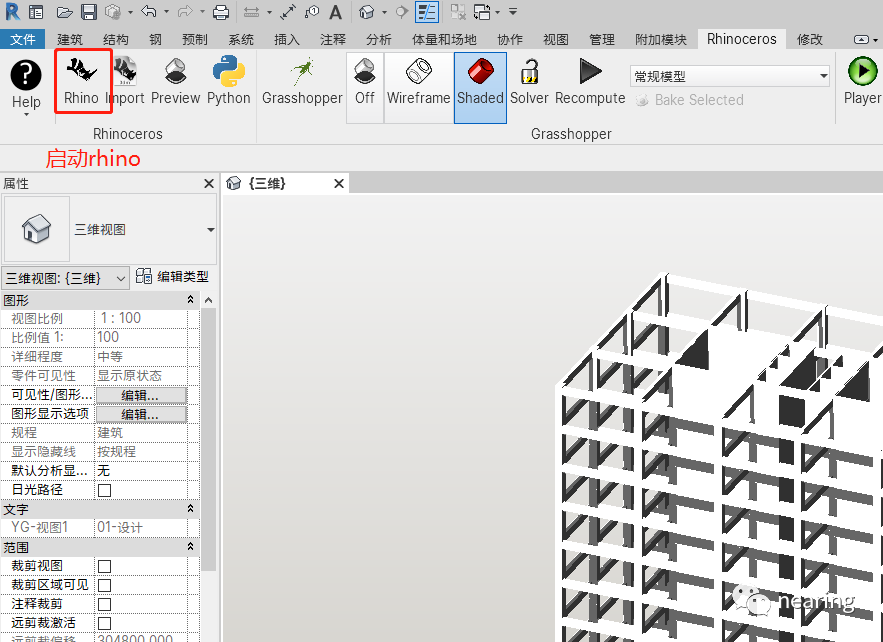
Task: Click 编辑... for 图形显示选项
Action: coord(141,414)
